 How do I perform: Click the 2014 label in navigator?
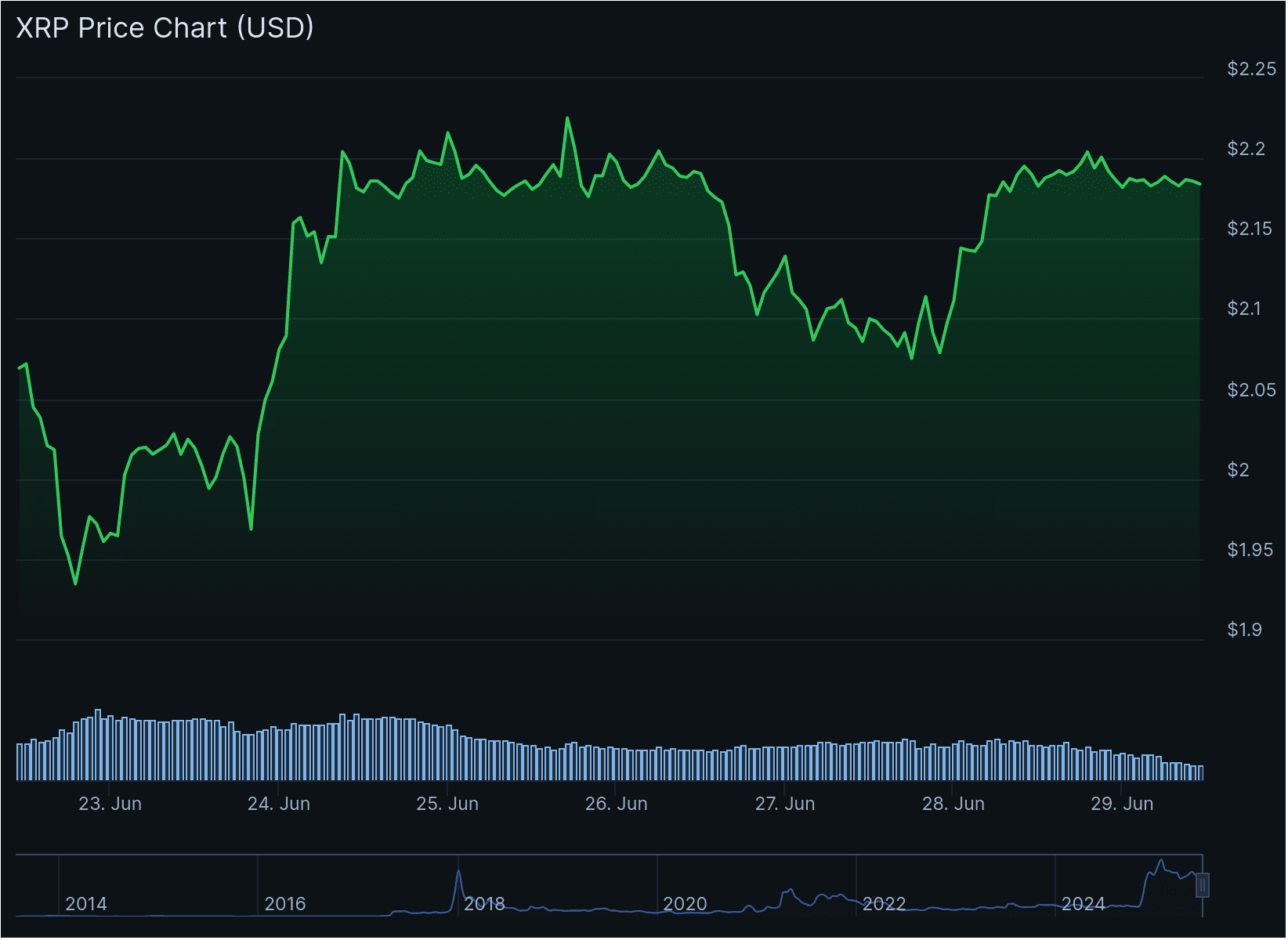pyautogui.click(x=86, y=904)
